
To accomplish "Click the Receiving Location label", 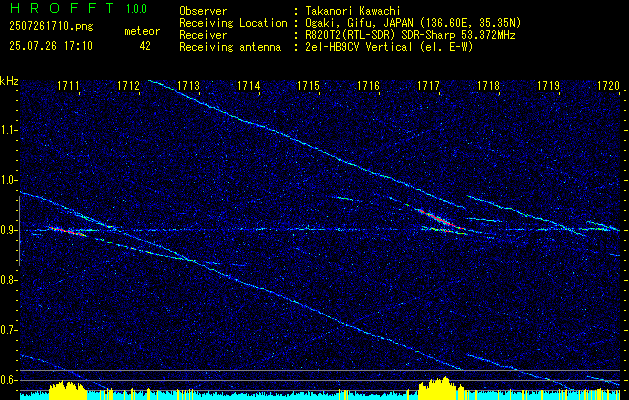I will (233, 23).
